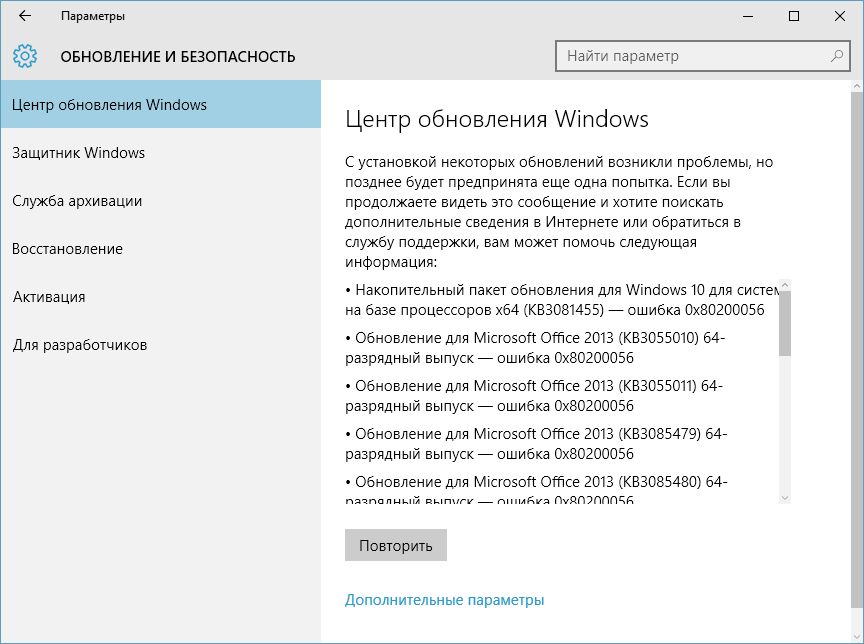Click the KB3081455 cumulative update error entry
This screenshot has height=644, width=864.
tap(562, 300)
